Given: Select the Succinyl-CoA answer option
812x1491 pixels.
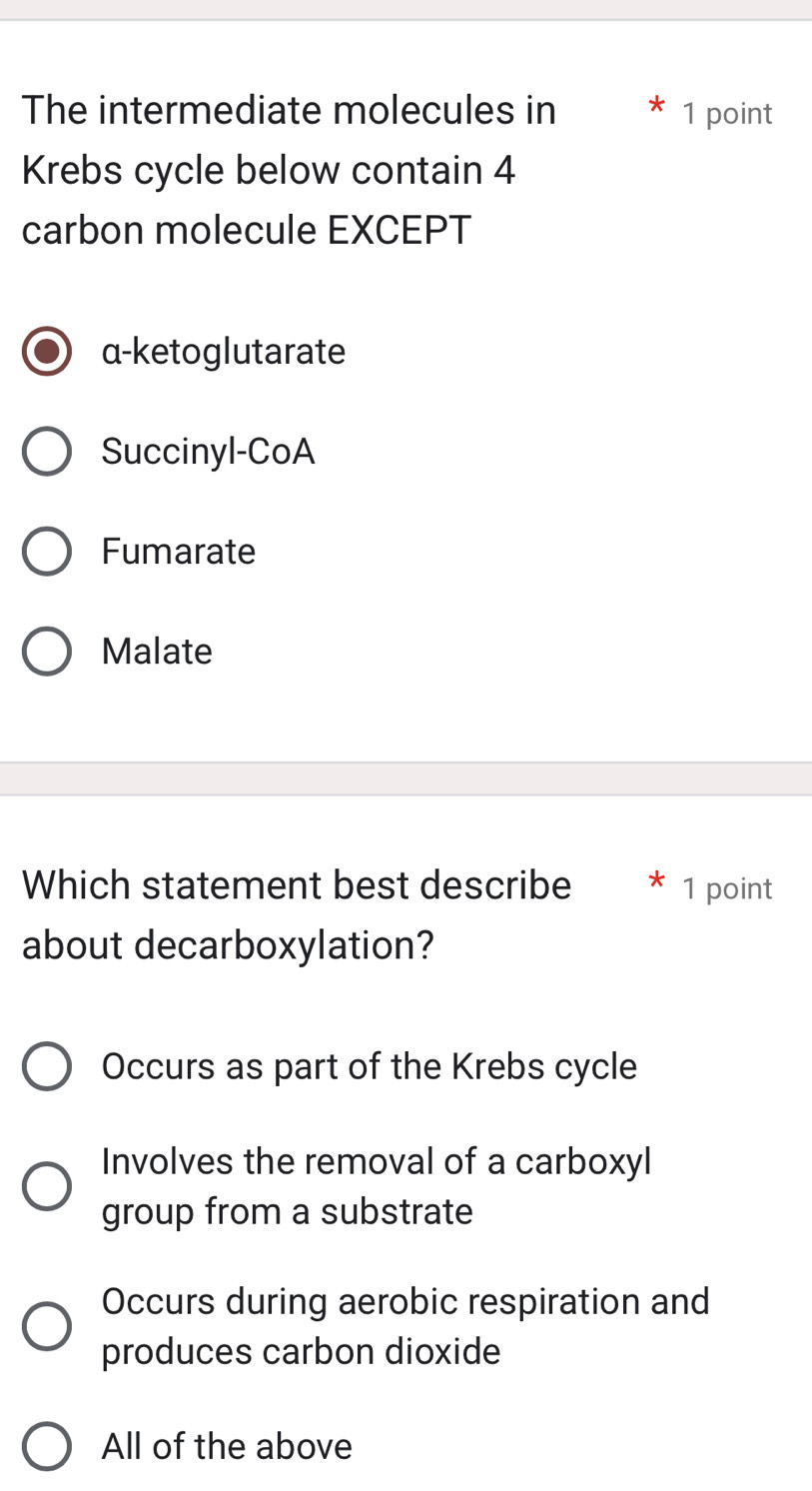Looking at the screenshot, I should [x=46, y=452].
